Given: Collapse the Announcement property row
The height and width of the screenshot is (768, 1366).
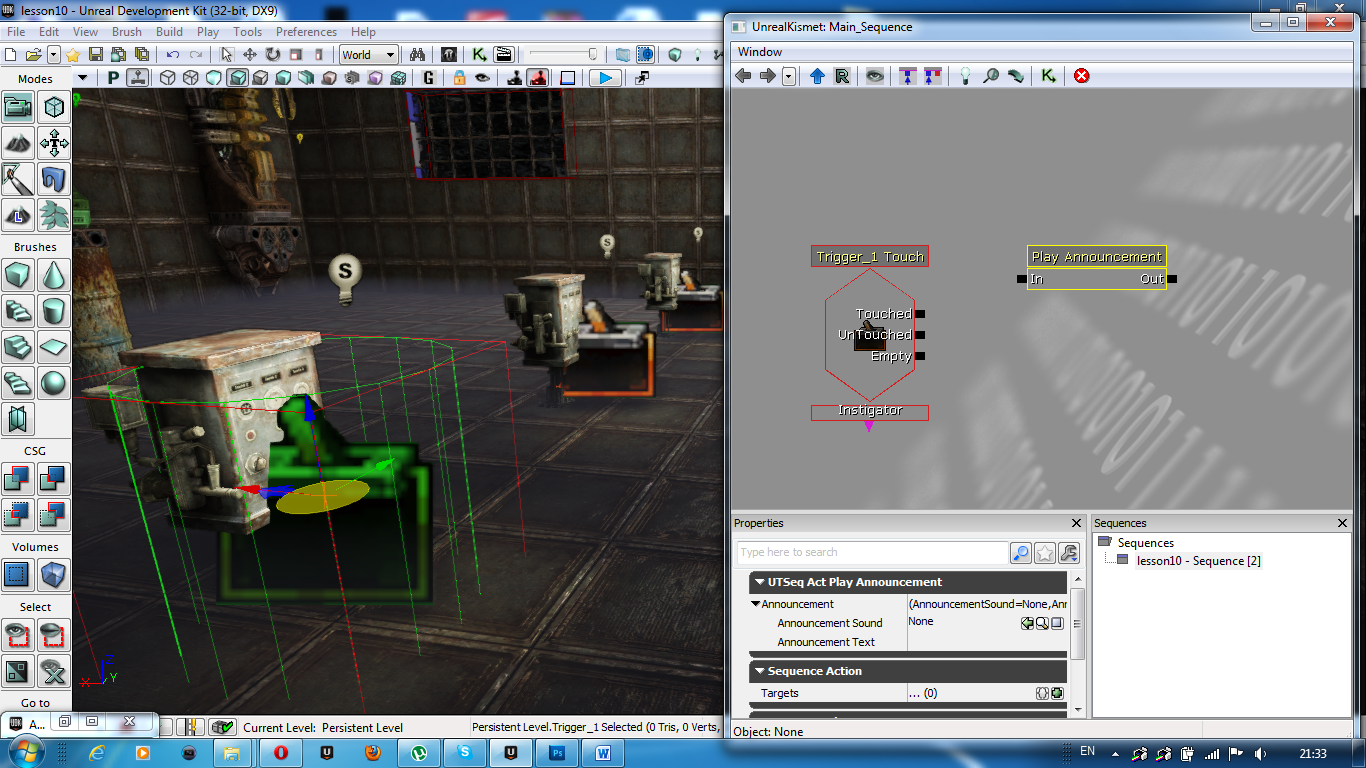Looking at the screenshot, I should pyautogui.click(x=755, y=604).
